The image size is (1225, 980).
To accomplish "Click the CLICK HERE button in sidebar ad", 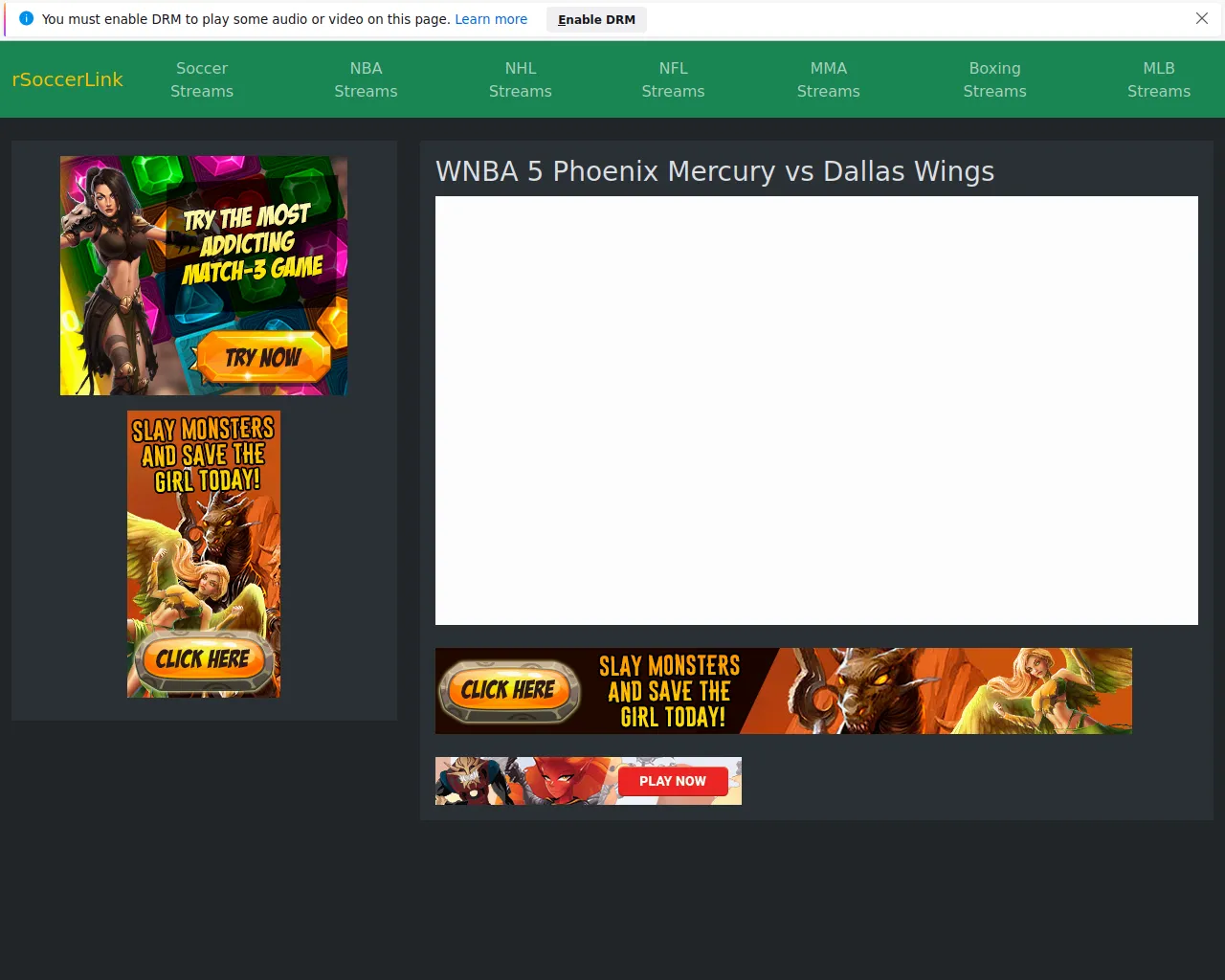I will (203, 659).
